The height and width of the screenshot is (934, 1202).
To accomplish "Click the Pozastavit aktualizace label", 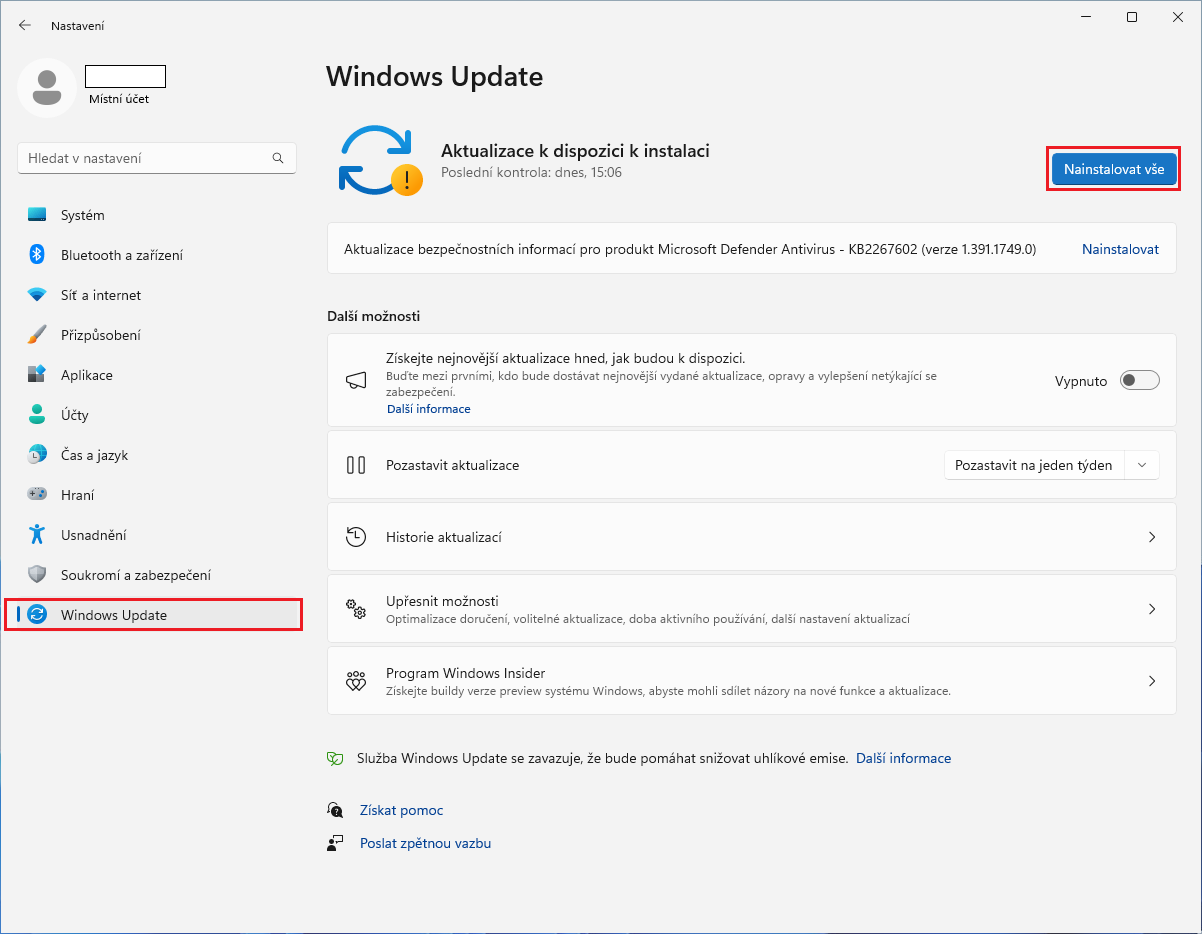I will point(452,465).
